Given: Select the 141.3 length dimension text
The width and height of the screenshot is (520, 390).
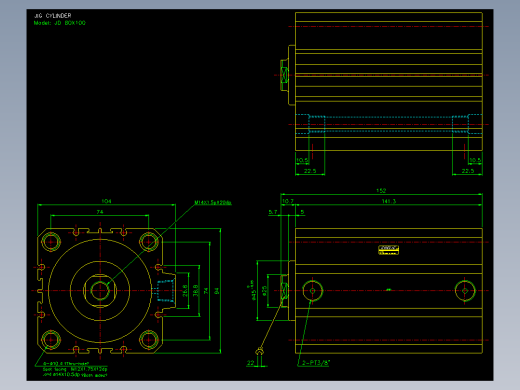Looking at the screenshot, I should click(x=389, y=201).
